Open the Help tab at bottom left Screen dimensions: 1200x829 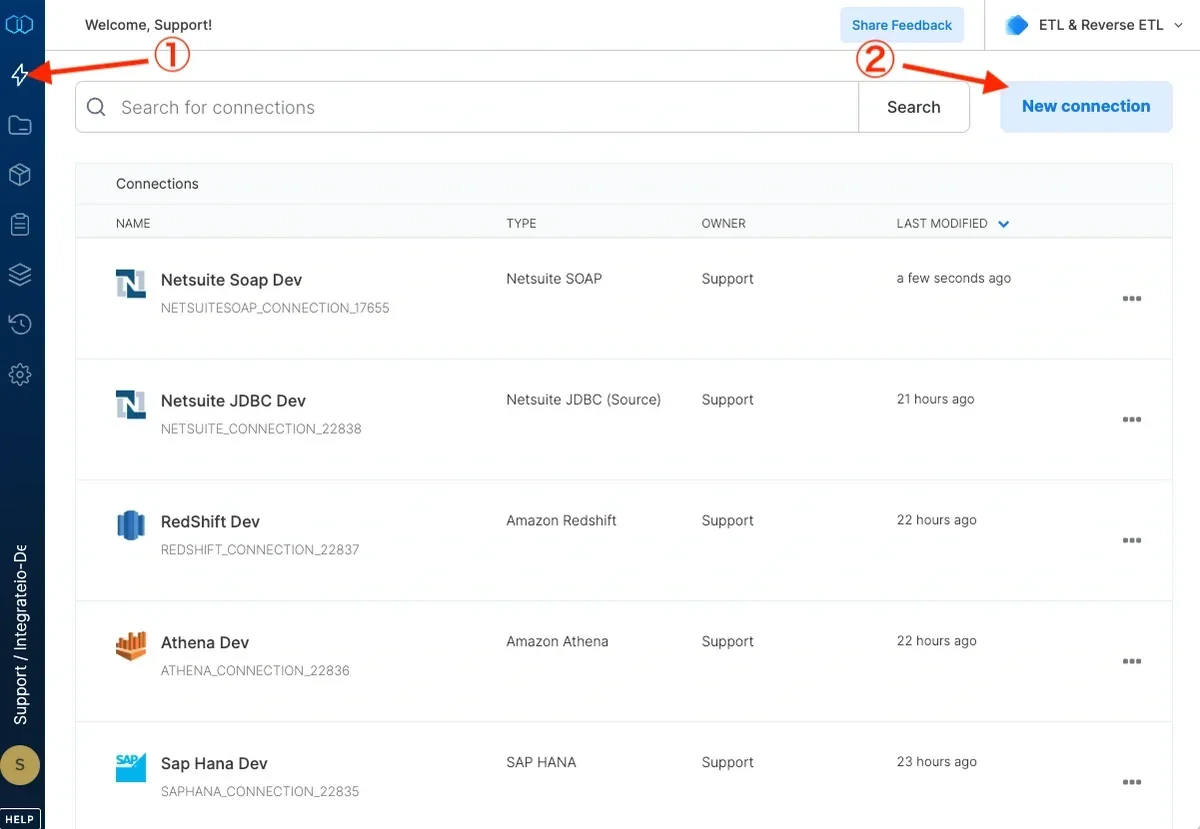20,818
